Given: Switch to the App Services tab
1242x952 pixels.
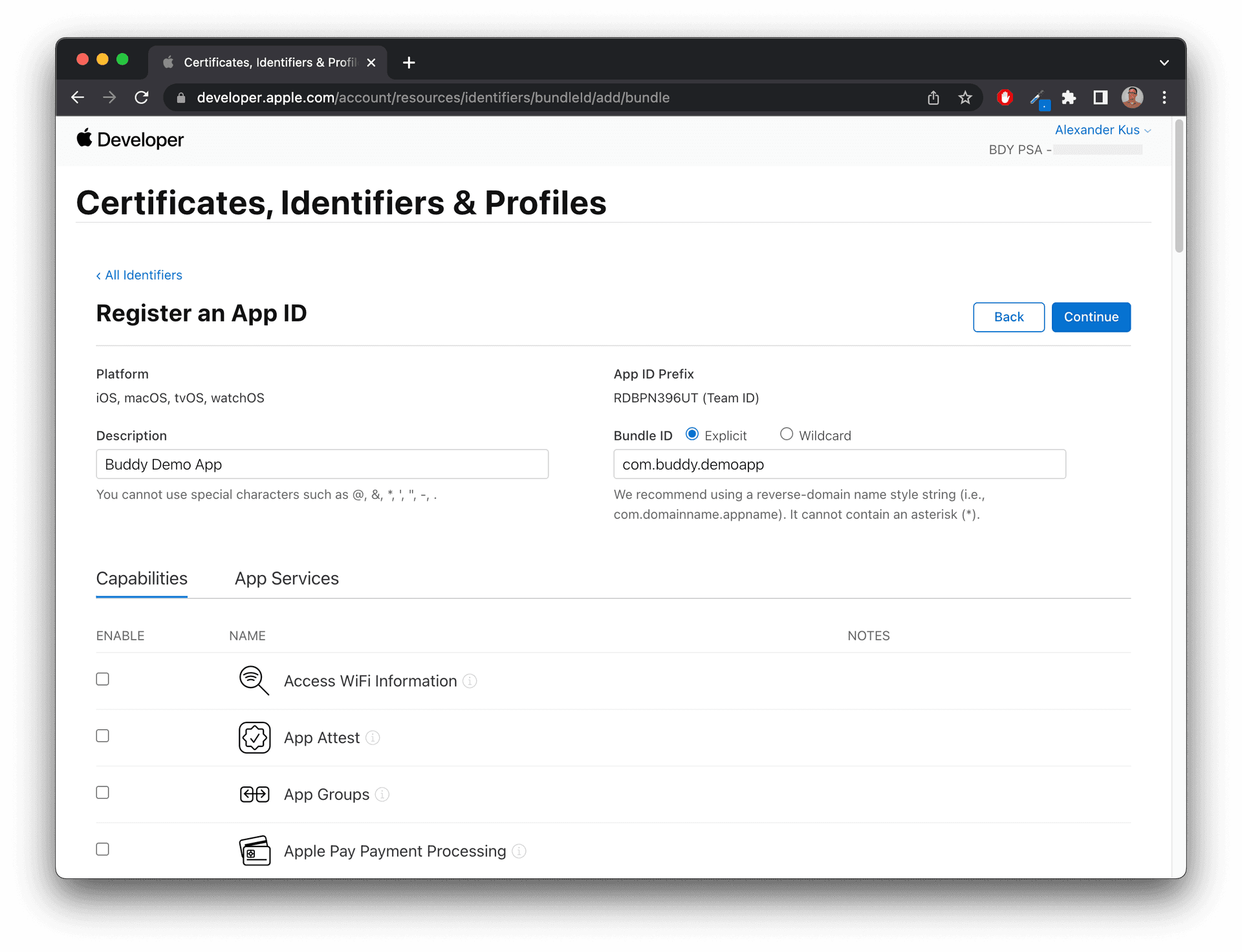Looking at the screenshot, I should (287, 579).
